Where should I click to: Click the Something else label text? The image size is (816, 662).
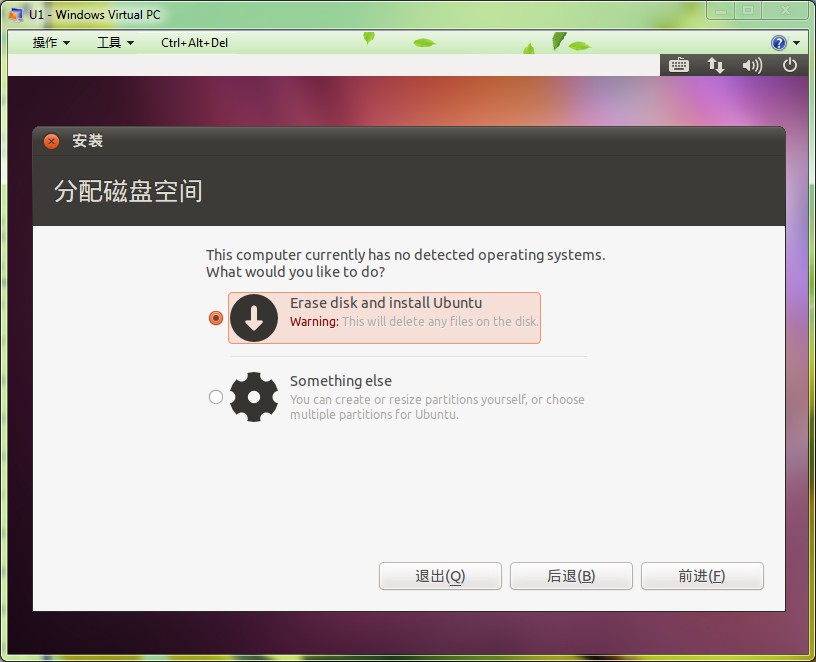341,381
